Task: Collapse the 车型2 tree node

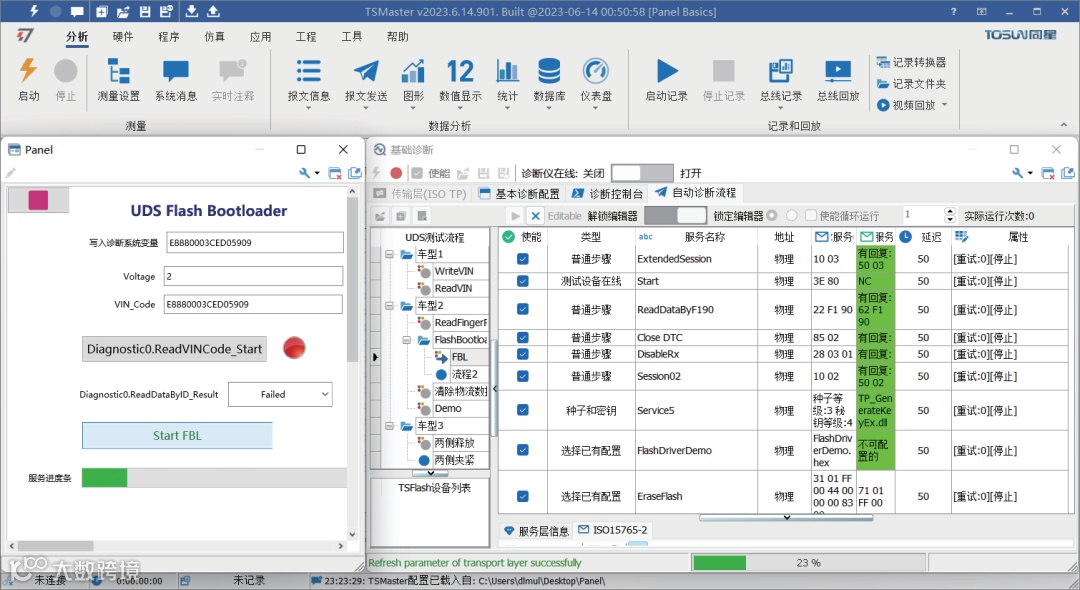Action: pos(389,306)
